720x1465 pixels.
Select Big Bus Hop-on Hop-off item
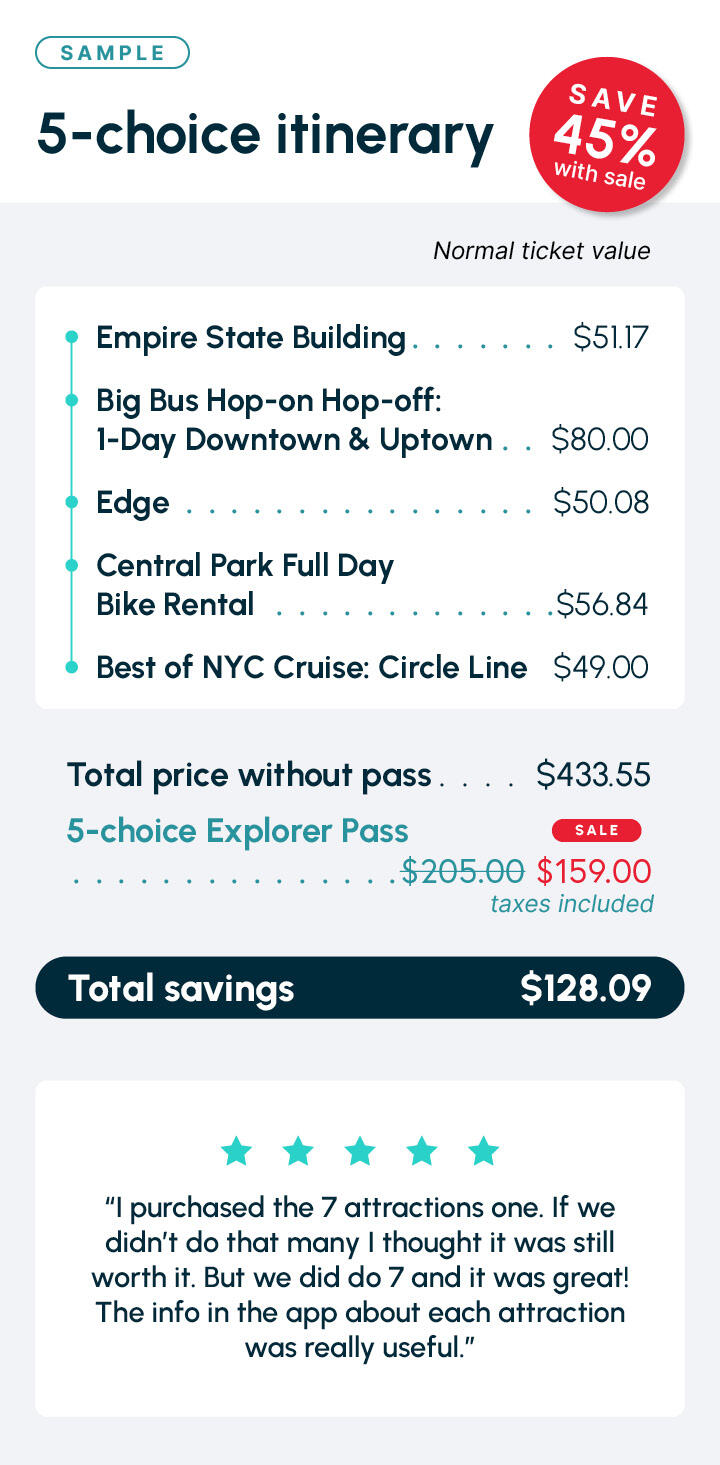293,420
